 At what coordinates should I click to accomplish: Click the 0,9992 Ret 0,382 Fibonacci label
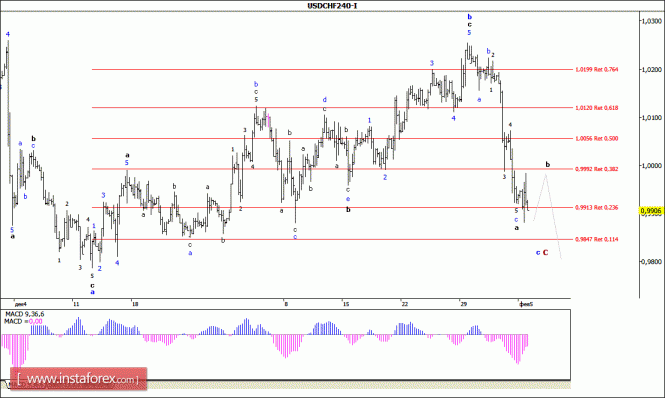point(596,169)
